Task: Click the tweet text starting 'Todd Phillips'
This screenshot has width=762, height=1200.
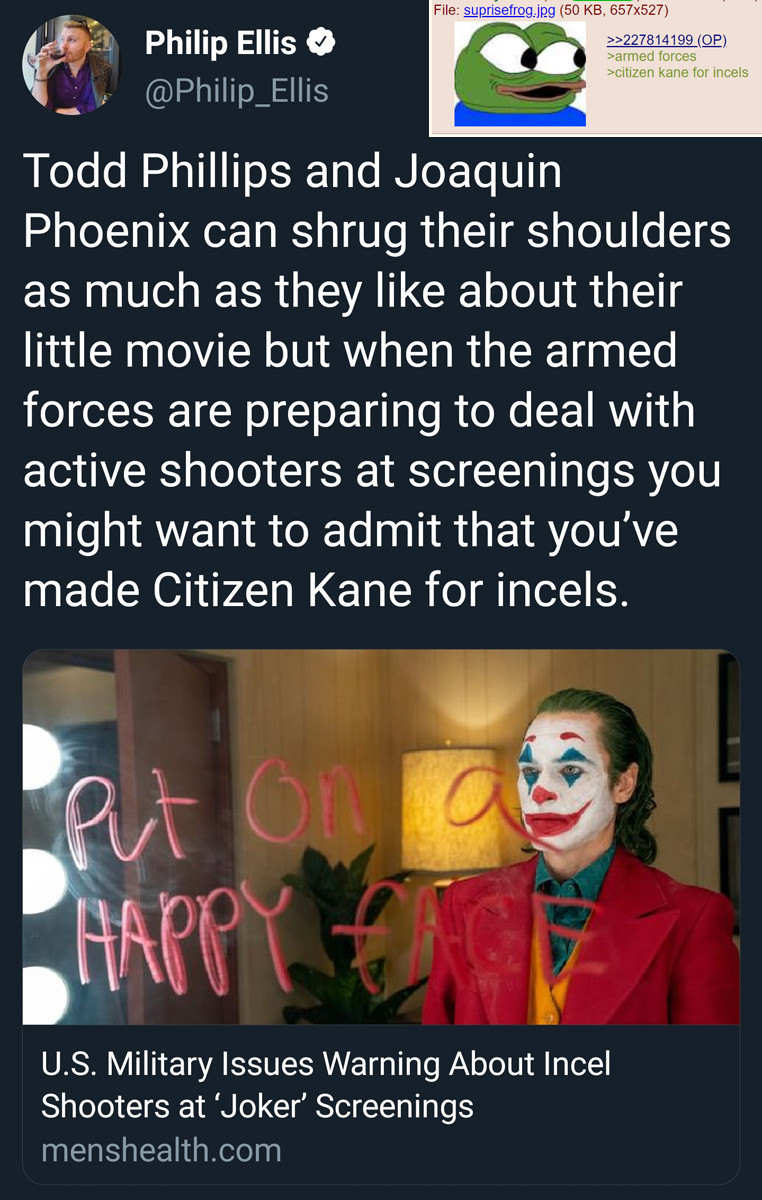Action: (x=377, y=382)
